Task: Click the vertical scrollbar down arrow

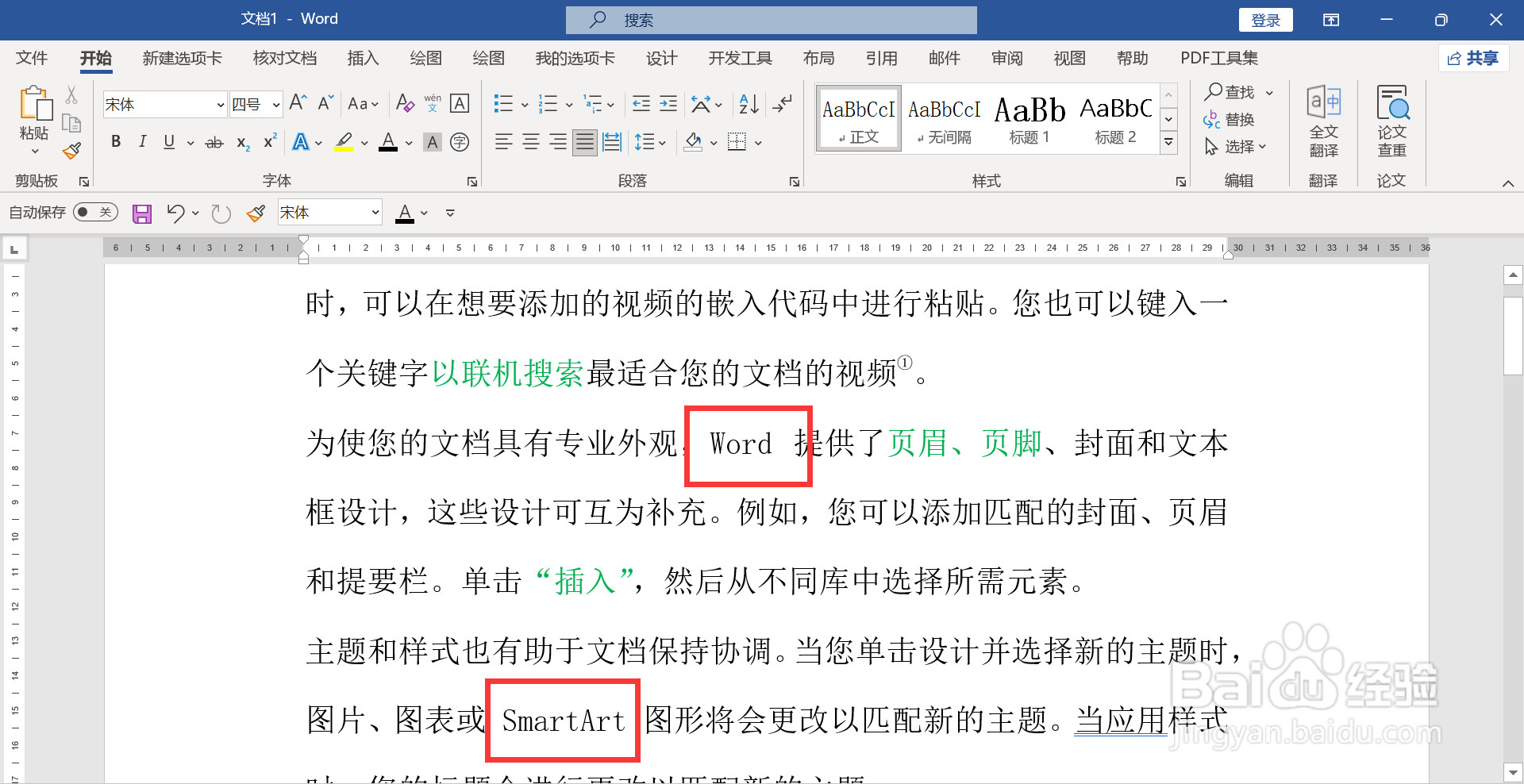Action: tap(1513, 772)
